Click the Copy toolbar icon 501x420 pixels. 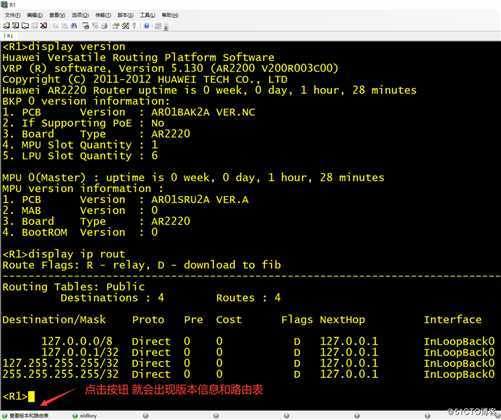point(56,25)
